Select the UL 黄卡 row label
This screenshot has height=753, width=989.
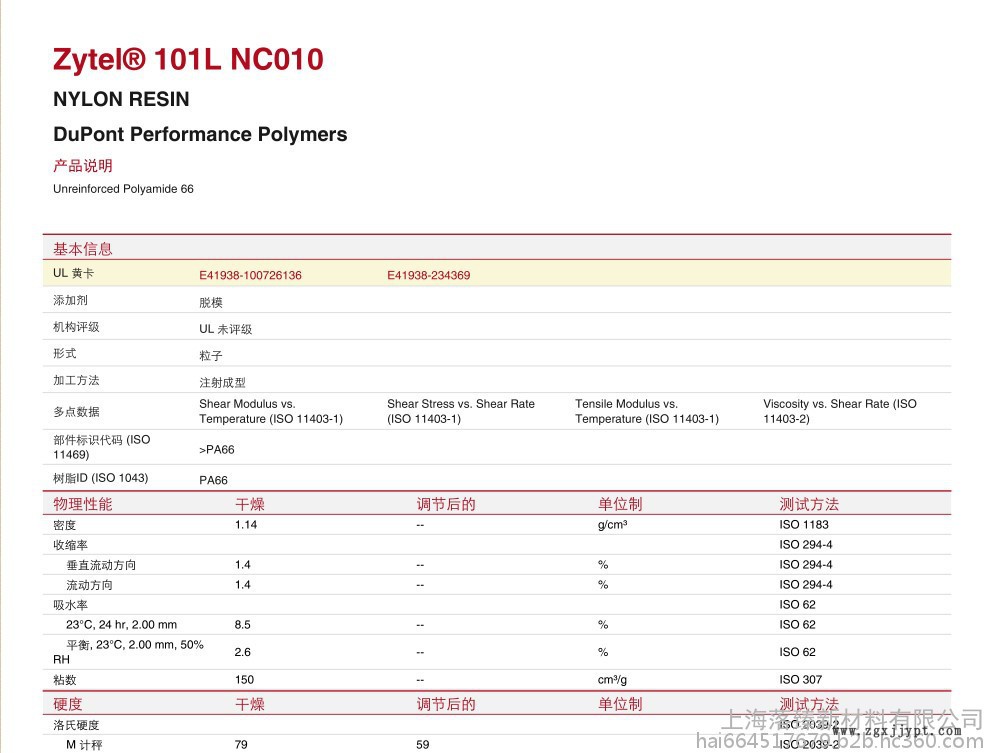click(73, 274)
